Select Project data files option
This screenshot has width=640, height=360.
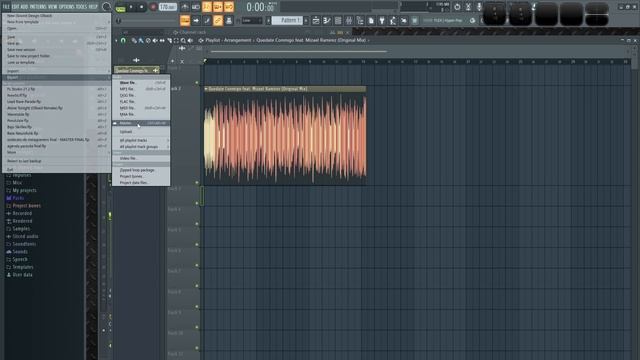pos(141,182)
